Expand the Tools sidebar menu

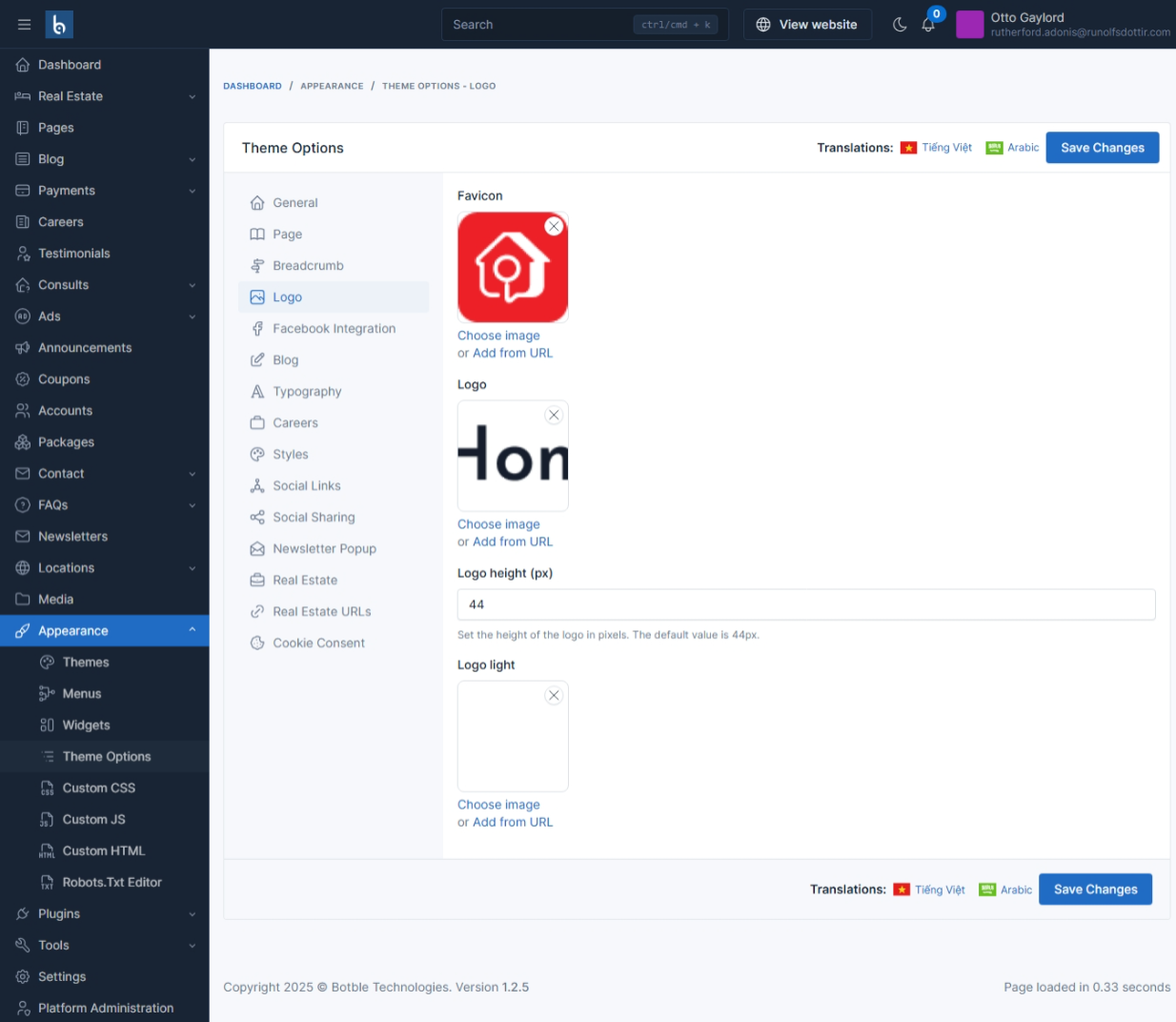coord(105,946)
